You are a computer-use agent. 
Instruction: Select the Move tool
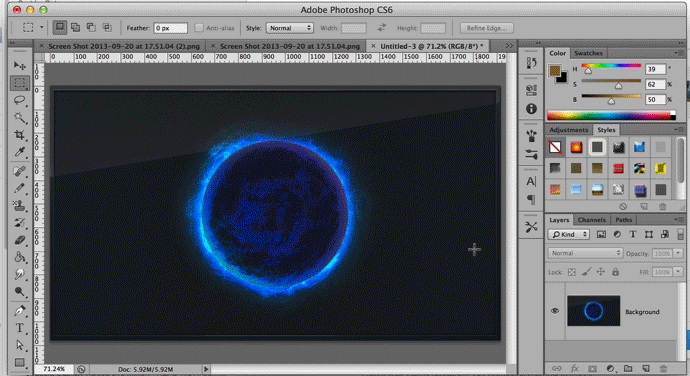[x=19, y=66]
